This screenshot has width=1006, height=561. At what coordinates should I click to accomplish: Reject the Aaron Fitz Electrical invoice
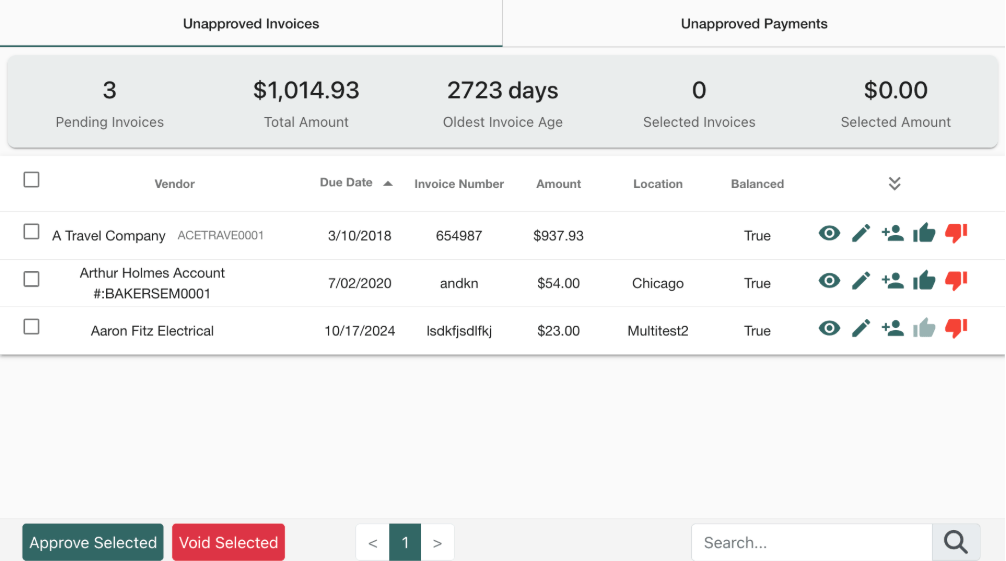coord(956,328)
